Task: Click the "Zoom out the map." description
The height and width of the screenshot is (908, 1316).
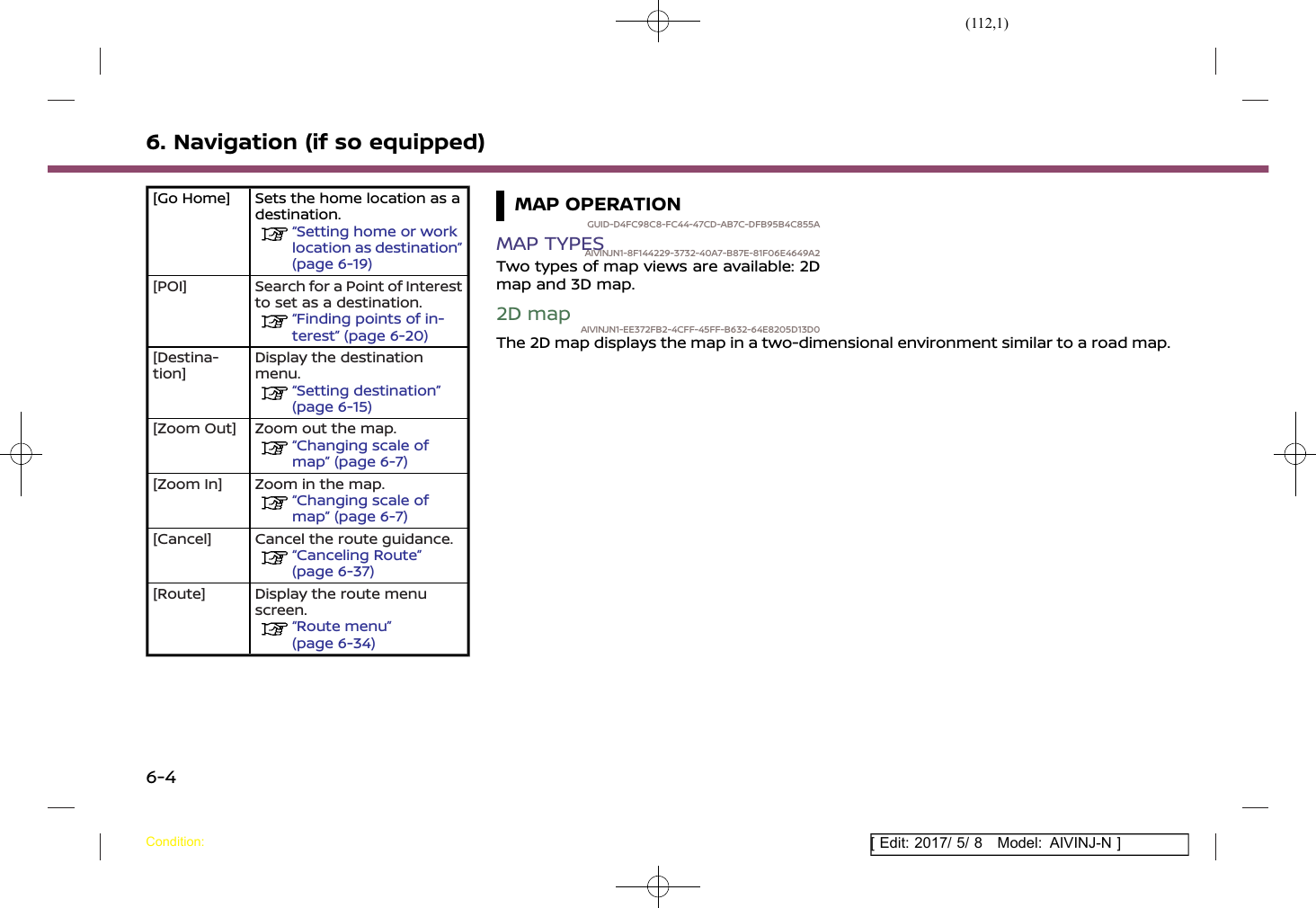Action: [x=325, y=428]
